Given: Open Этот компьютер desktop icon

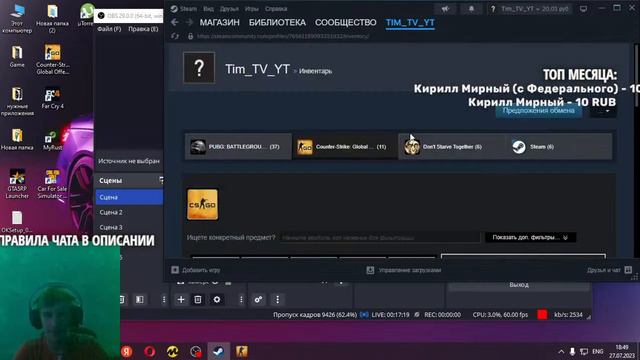Looking at the screenshot, I should coord(17,18).
